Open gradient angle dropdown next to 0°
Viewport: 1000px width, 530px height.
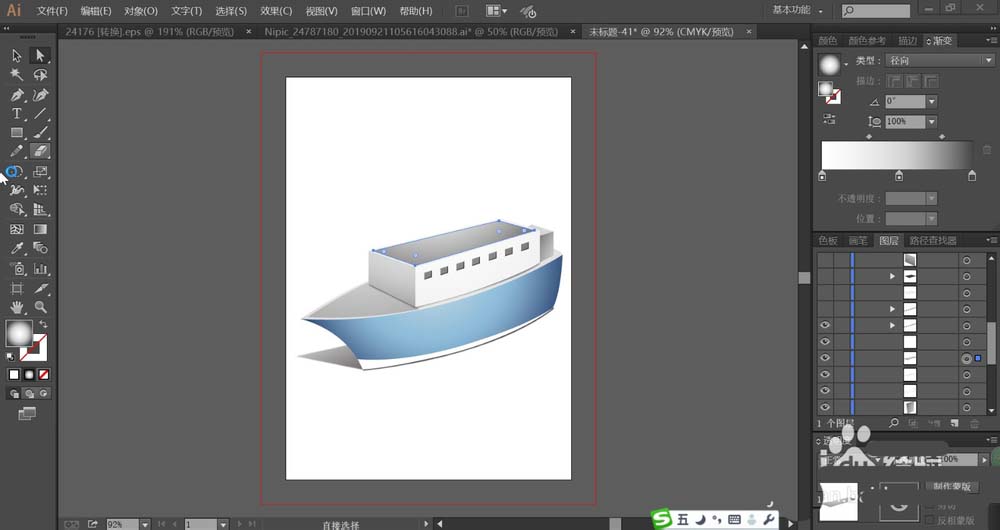(932, 101)
